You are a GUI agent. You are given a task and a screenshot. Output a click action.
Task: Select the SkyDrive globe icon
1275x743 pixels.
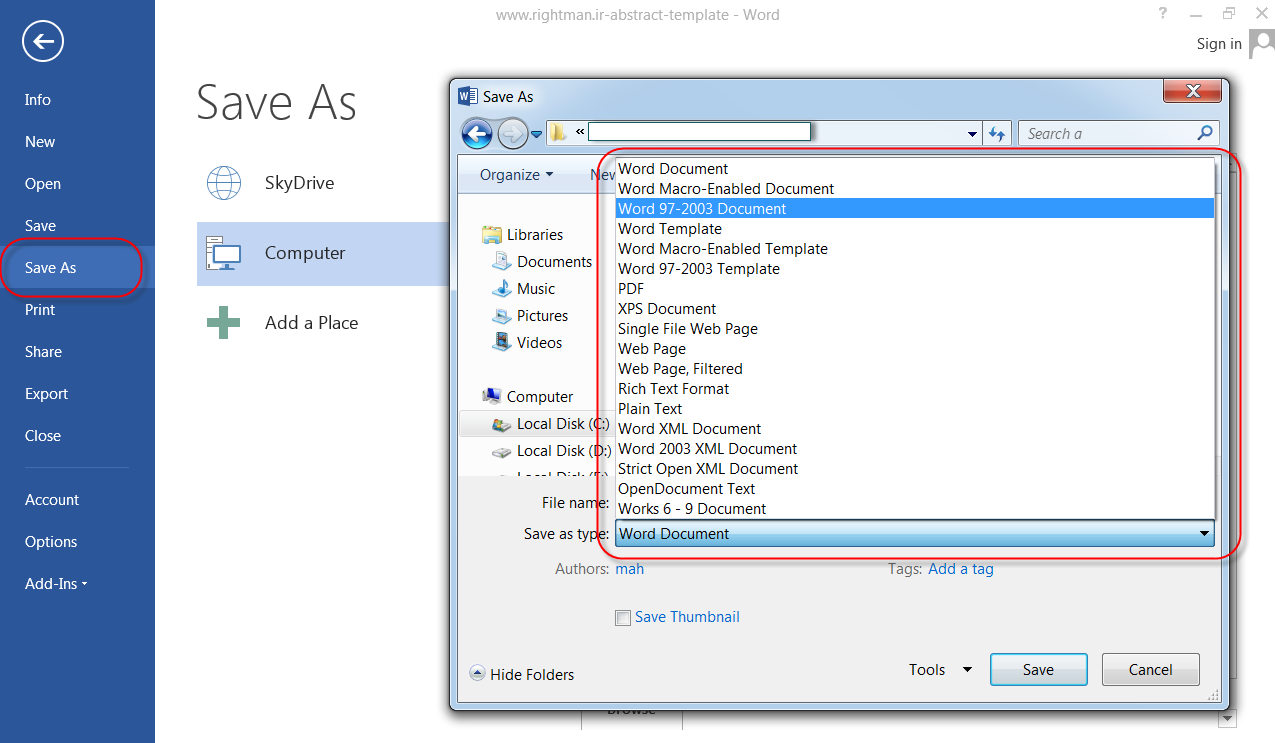tap(224, 183)
